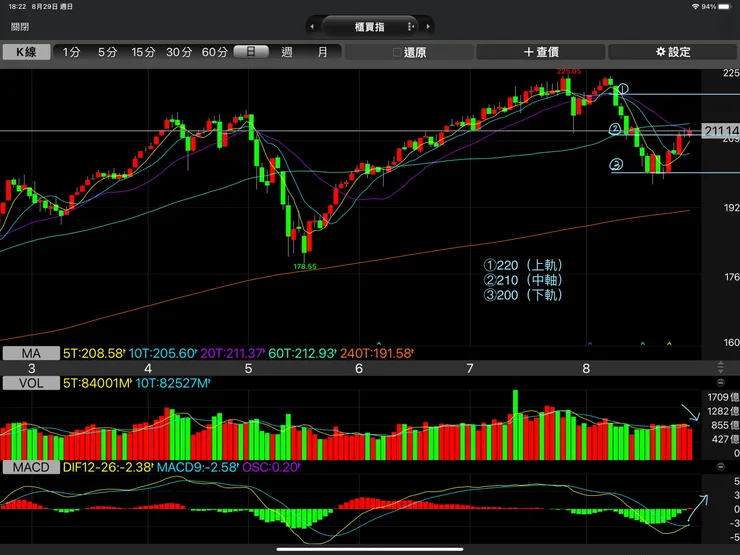
Task: Tap the volume 10T:82527M value
Action: 172,383
